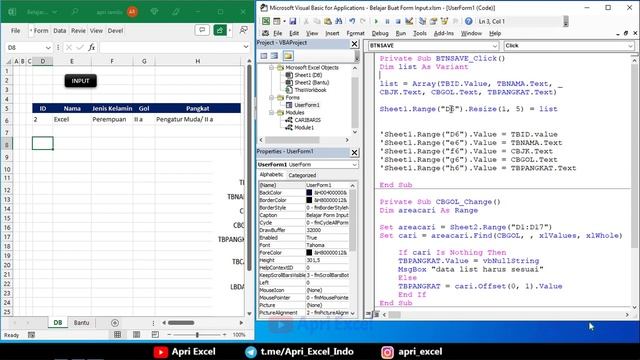The height and width of the screenshot is (360, 640).
Task: Toggle Folders icon in Project panel
Action: pyautogui.click(x=288, y=56)
